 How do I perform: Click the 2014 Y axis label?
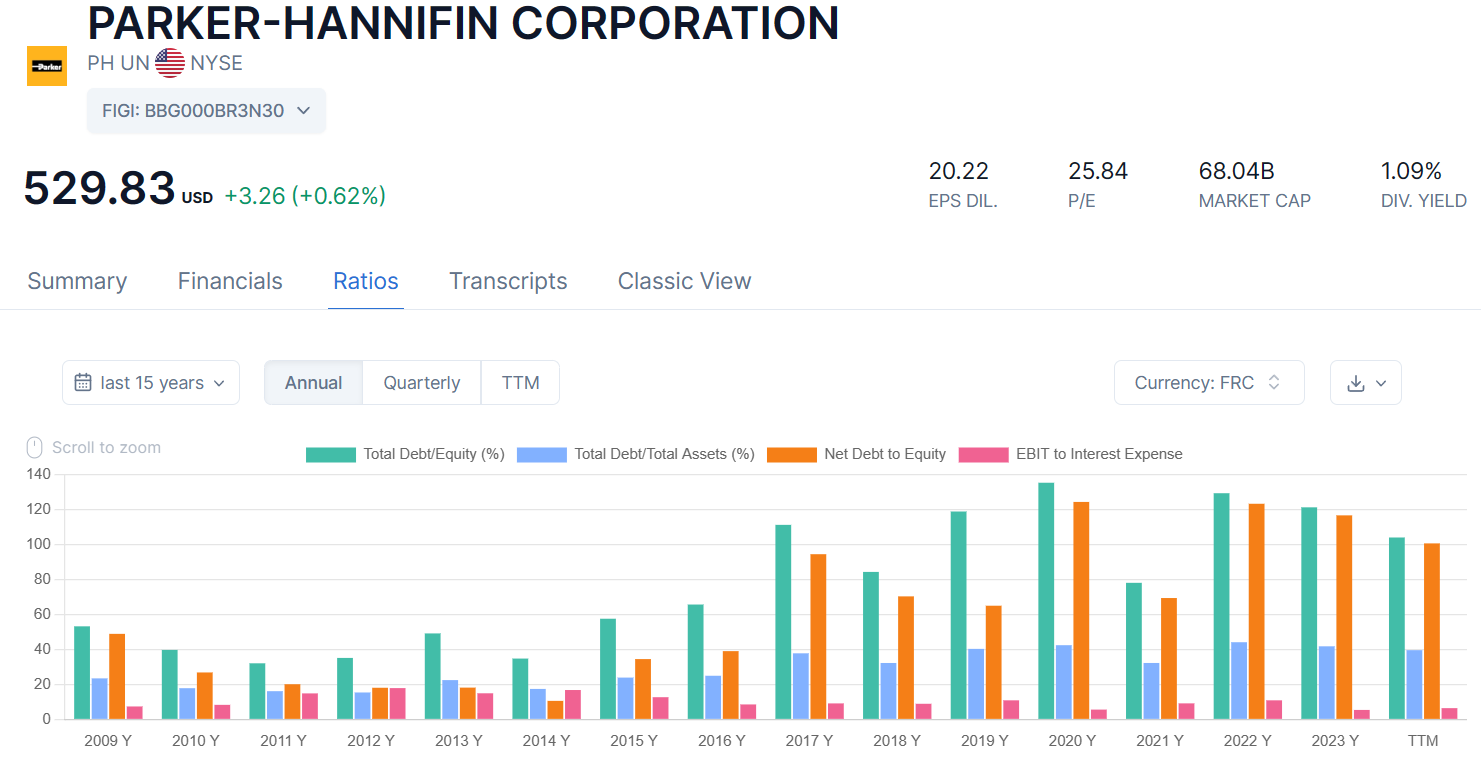(x=546, y=741)
